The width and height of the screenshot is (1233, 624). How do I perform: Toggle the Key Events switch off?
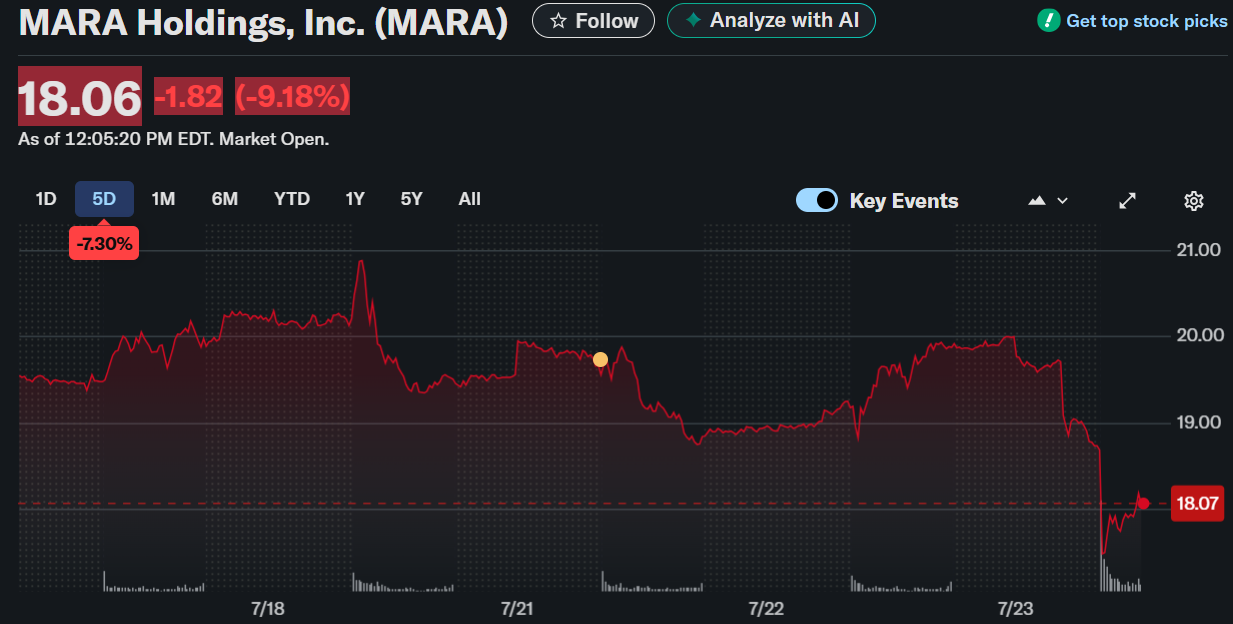point(817,200)
